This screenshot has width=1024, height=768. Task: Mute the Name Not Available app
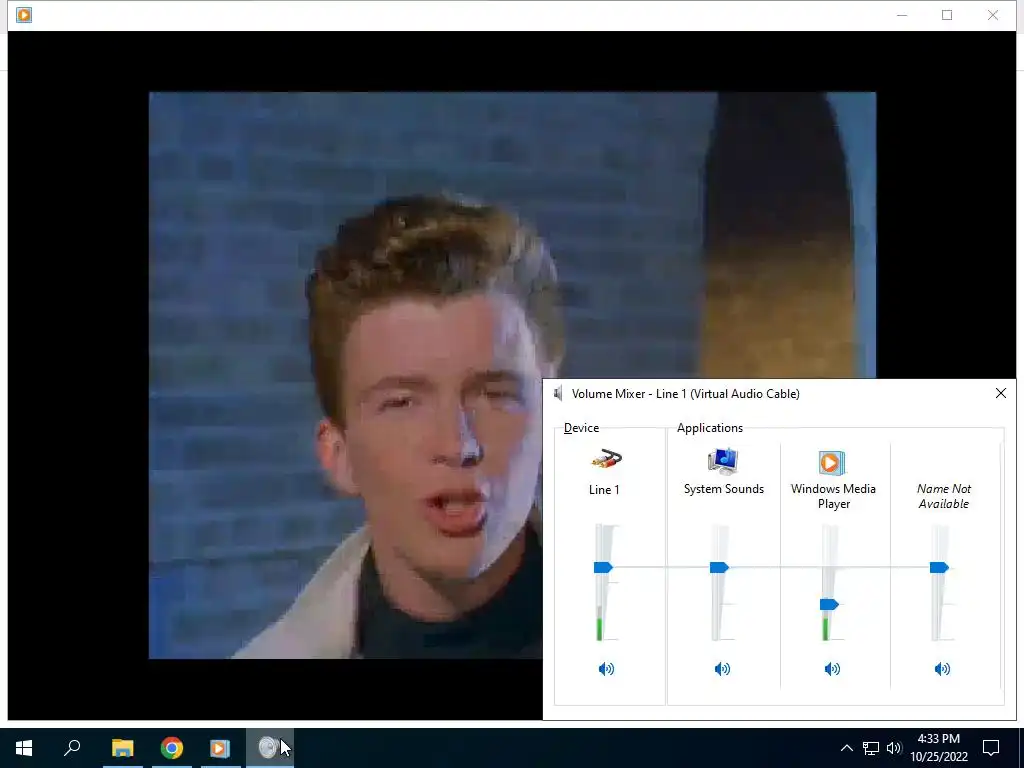click(x=942, y=669)
